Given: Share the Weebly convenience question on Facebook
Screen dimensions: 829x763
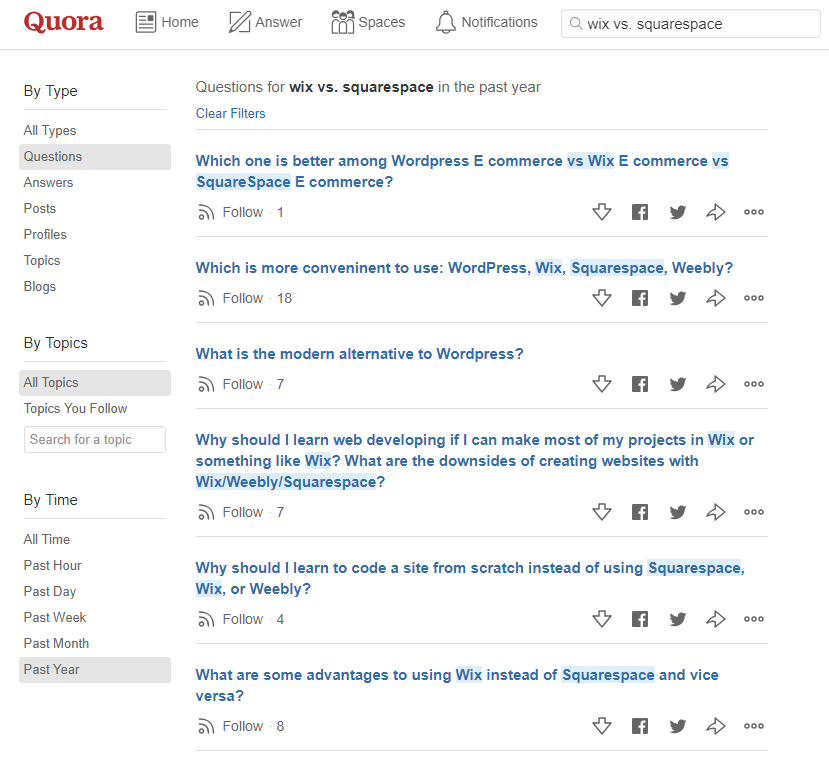Looking at the screenshot, I should tap(640, 298).
